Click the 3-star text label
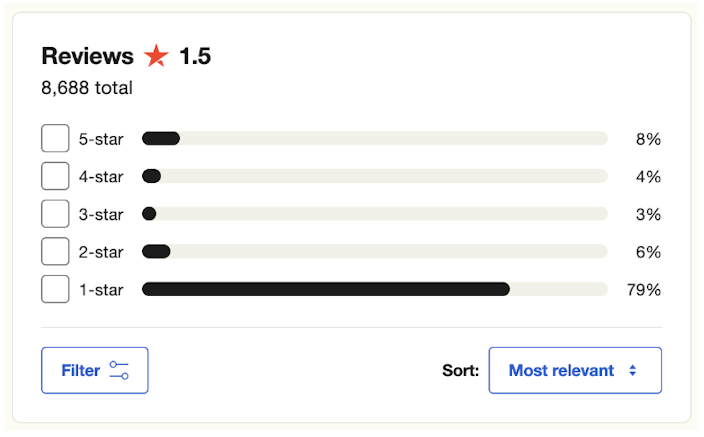The image size is (704, 437). (x=101, y=214)
